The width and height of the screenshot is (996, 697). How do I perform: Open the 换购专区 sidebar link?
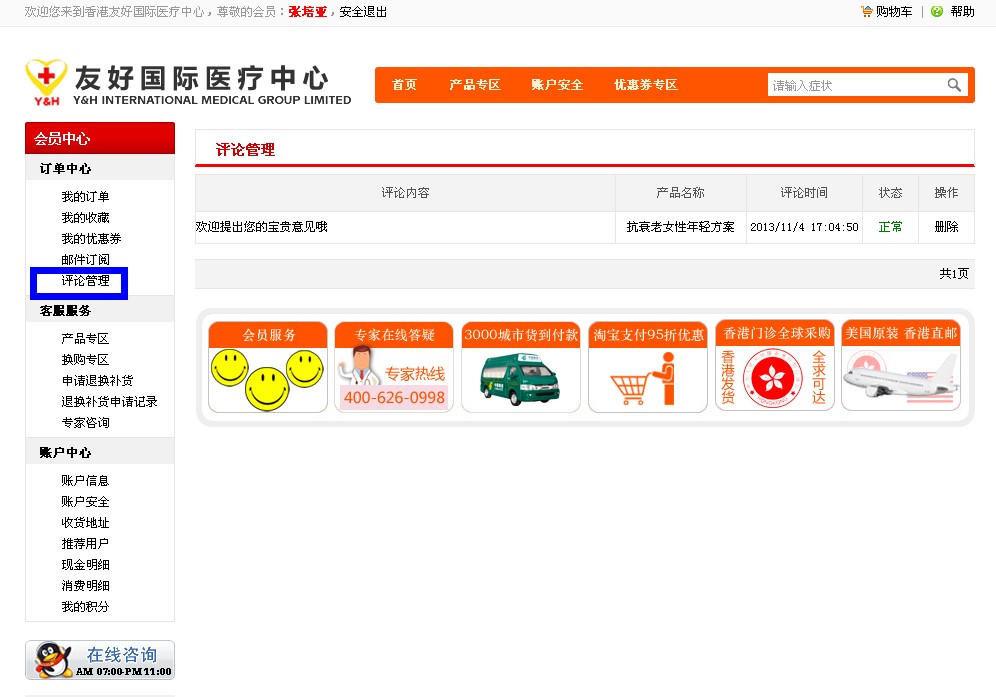pyautogui.click(x=85, y=359)
